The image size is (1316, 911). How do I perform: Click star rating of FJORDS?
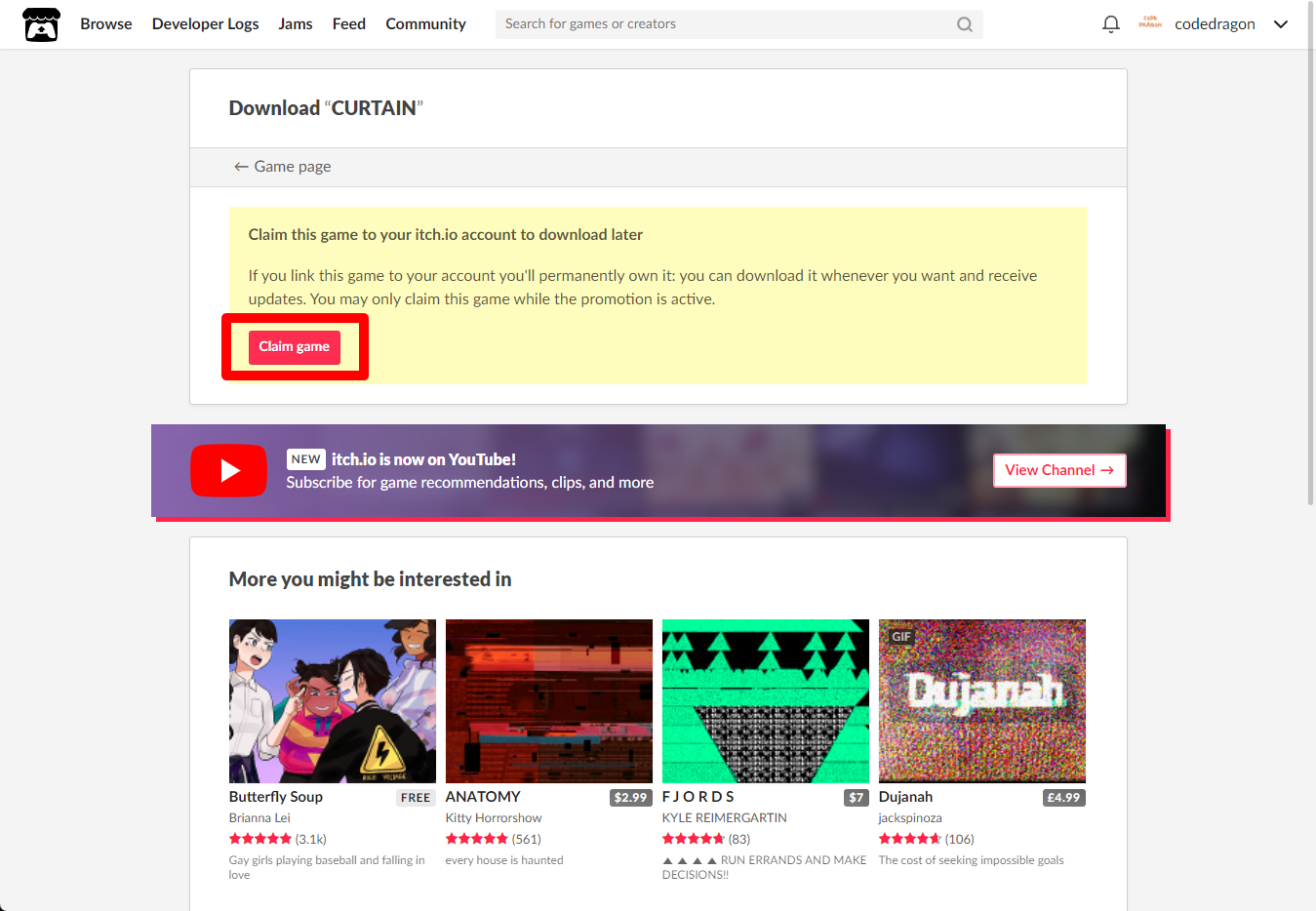[x=694, y=839]
